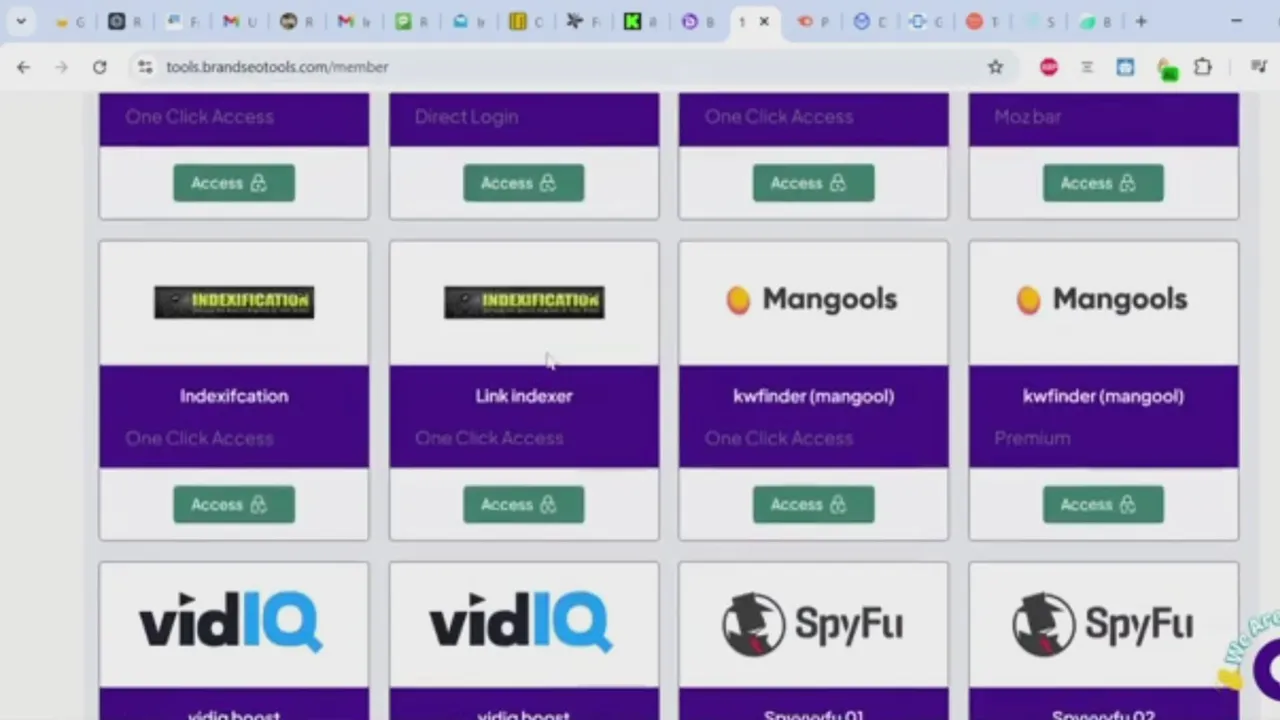Open the chat widget bubble at corner
This screenshot has width=1280, height=720.
tap(1266, 668)
